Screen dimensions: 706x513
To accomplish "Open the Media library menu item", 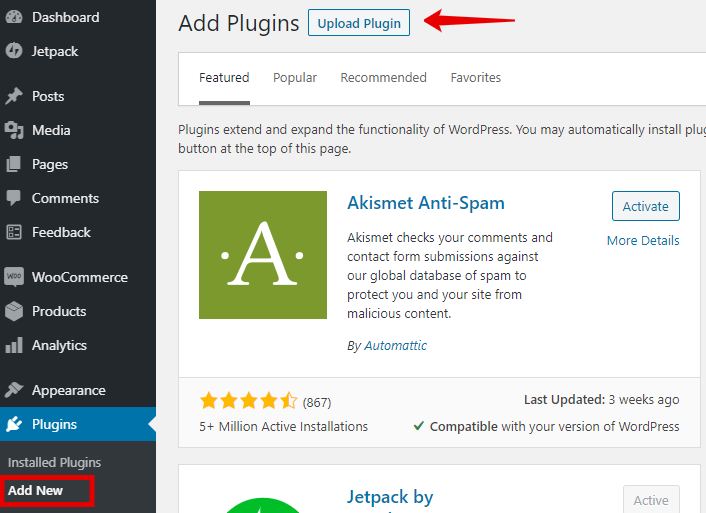I will pyautogui.click(x=51, y=131).
